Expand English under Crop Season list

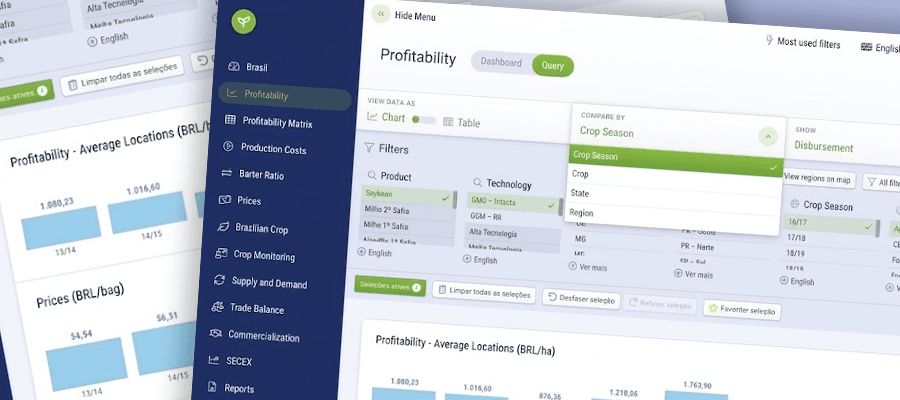tap(797, 281)
